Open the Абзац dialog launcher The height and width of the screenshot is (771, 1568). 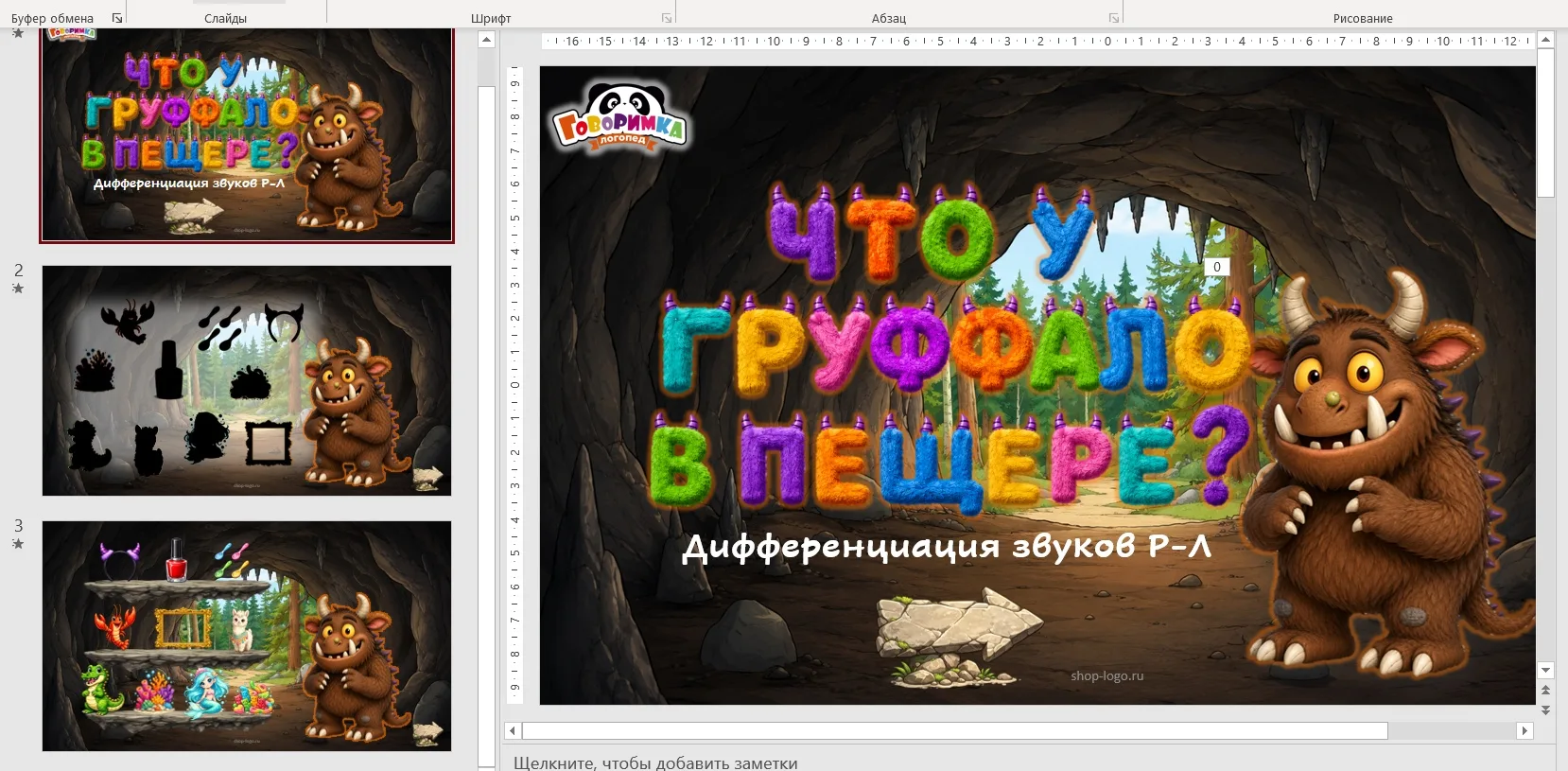(1114, 18)
